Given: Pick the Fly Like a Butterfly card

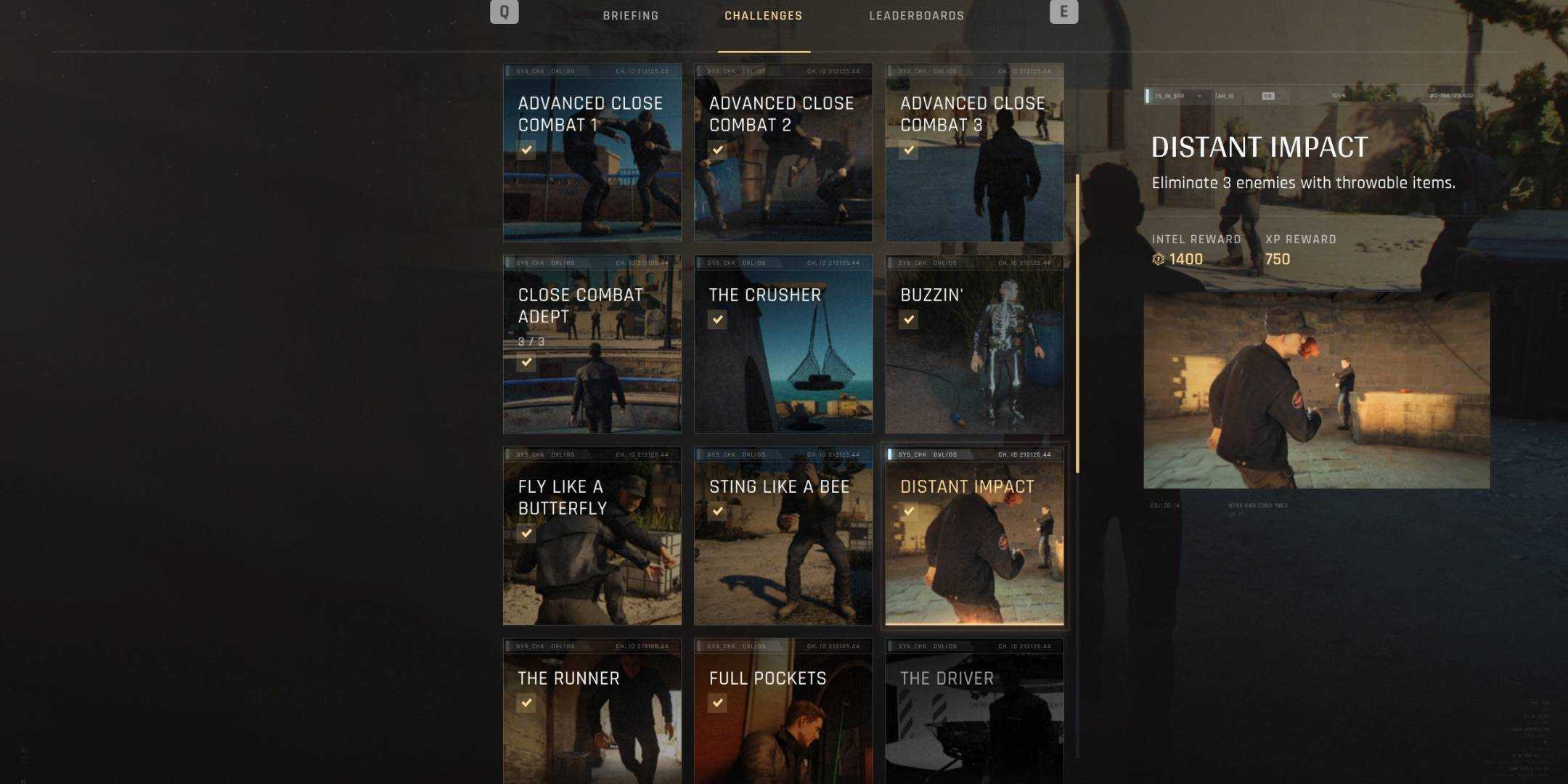Looking at the screenshot, I should tap(592, 536).
